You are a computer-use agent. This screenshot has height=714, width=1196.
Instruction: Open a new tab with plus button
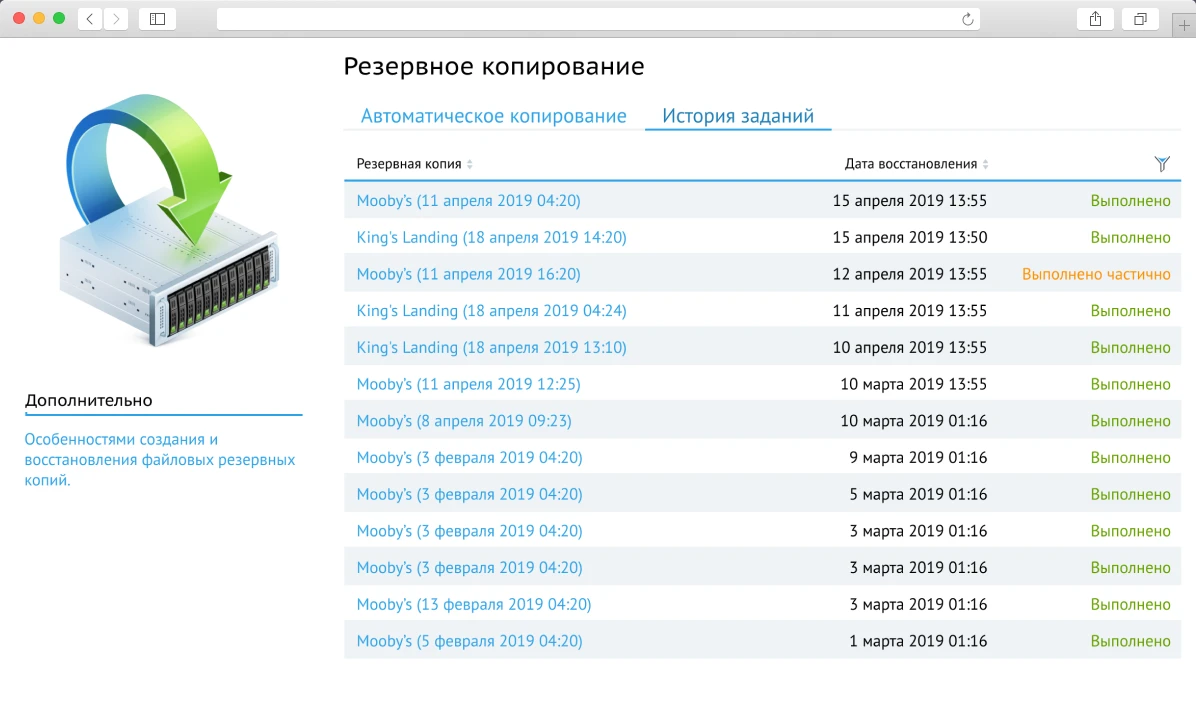click(x=1185, y=26)
